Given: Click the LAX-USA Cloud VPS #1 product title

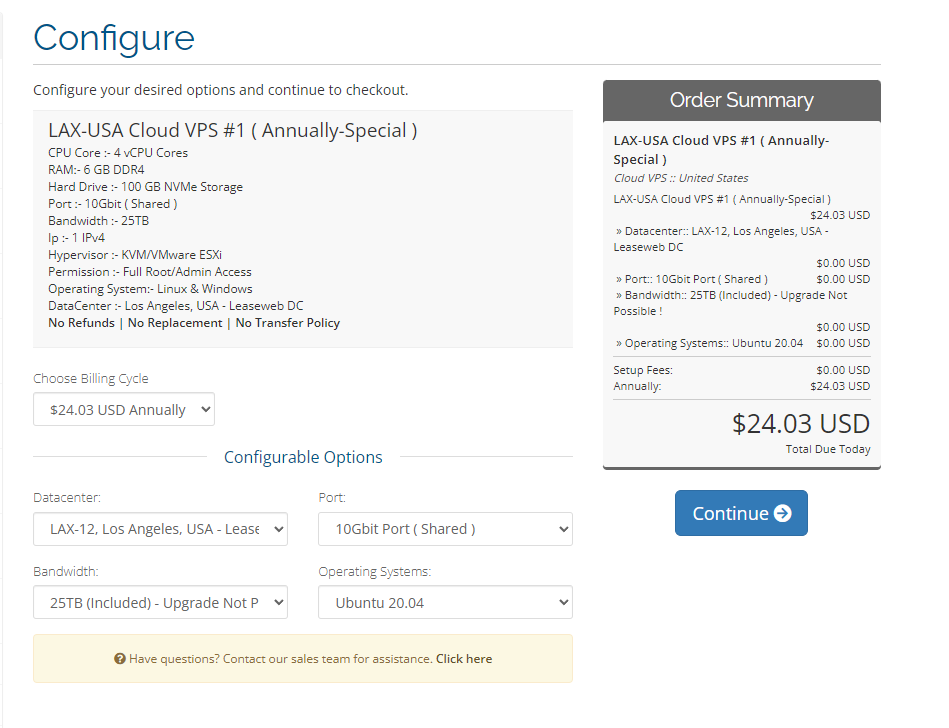Looking at the screenshot, I should click(232, 130).
